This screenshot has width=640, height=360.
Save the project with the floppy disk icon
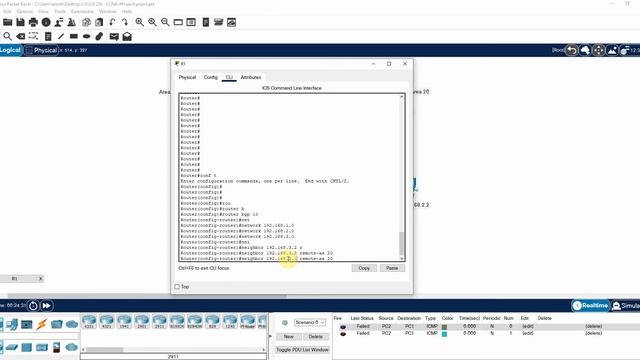(20, 22)
